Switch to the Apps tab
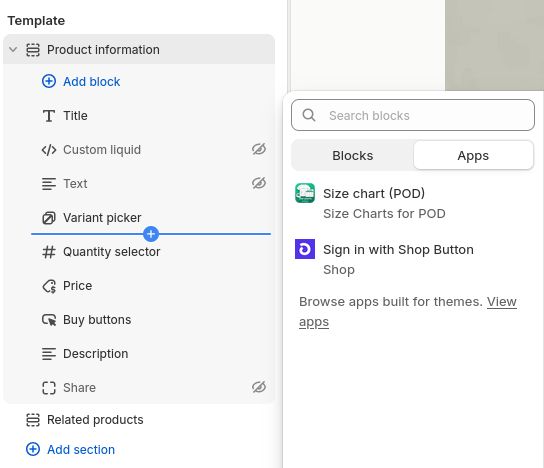The height and width of the screenshot is (468, 544). (473, 155)
